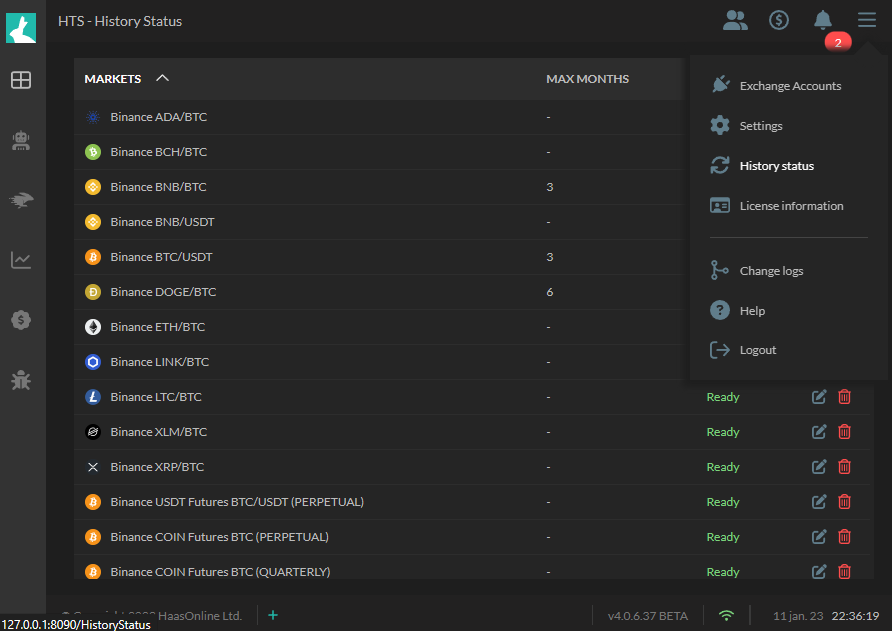Edit the Binance LTC/BTC history entry

[819, 397]
